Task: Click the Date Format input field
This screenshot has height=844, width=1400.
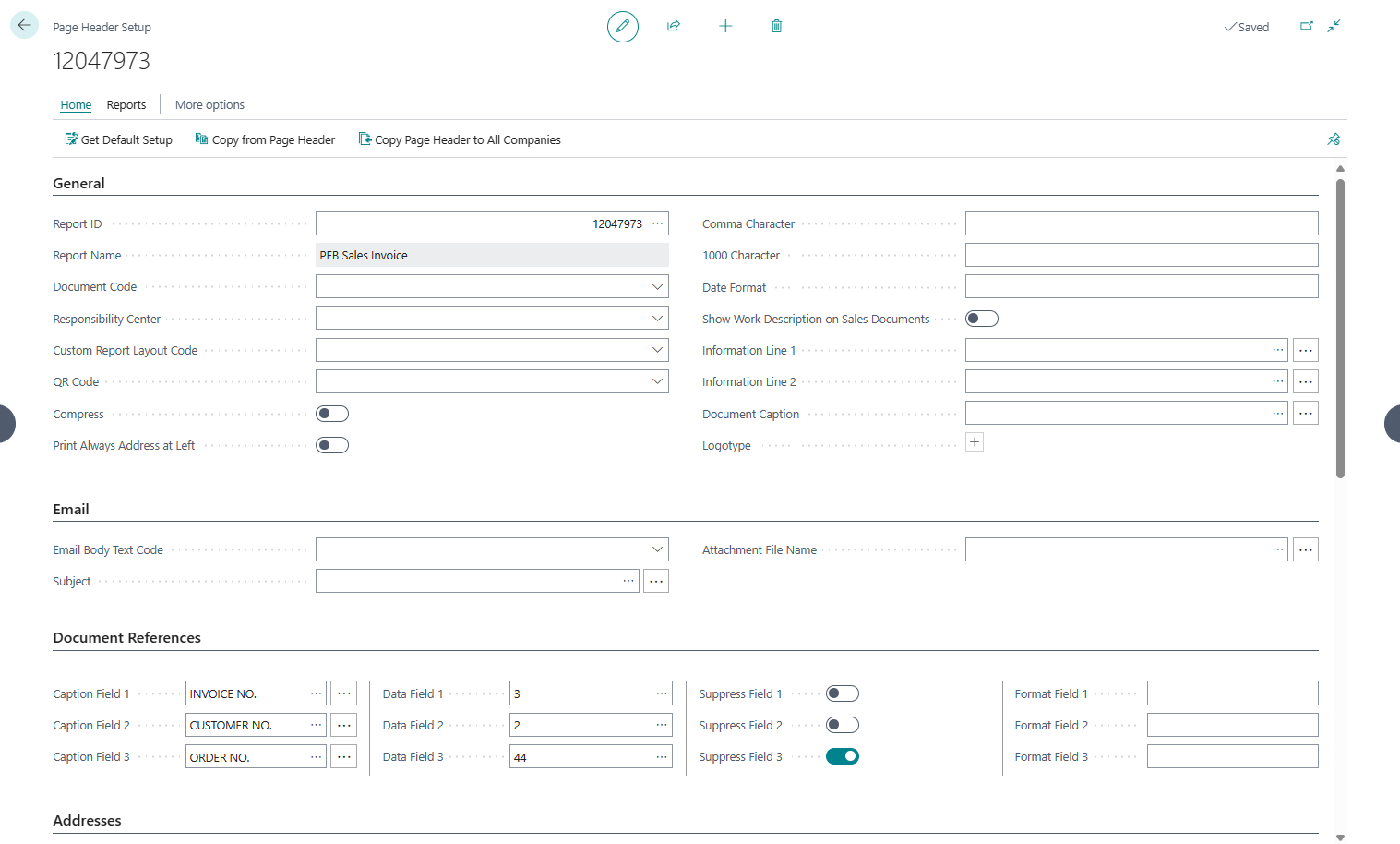Action: click(x=1142, y=286)
